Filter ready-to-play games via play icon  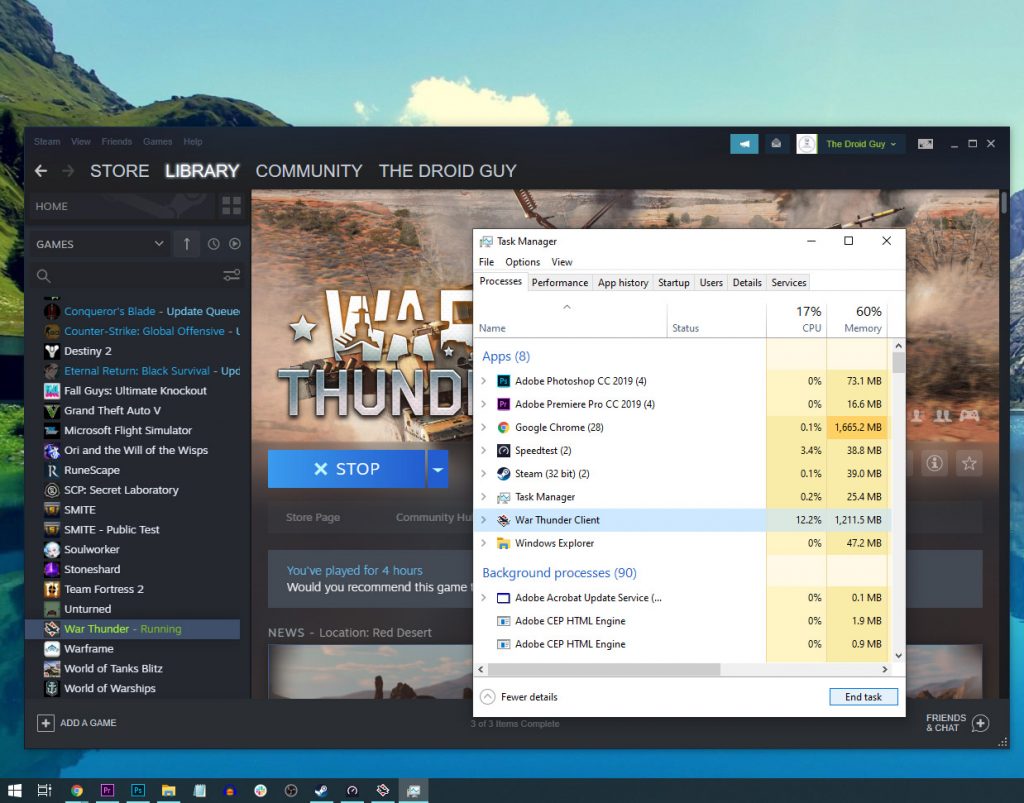234,244
